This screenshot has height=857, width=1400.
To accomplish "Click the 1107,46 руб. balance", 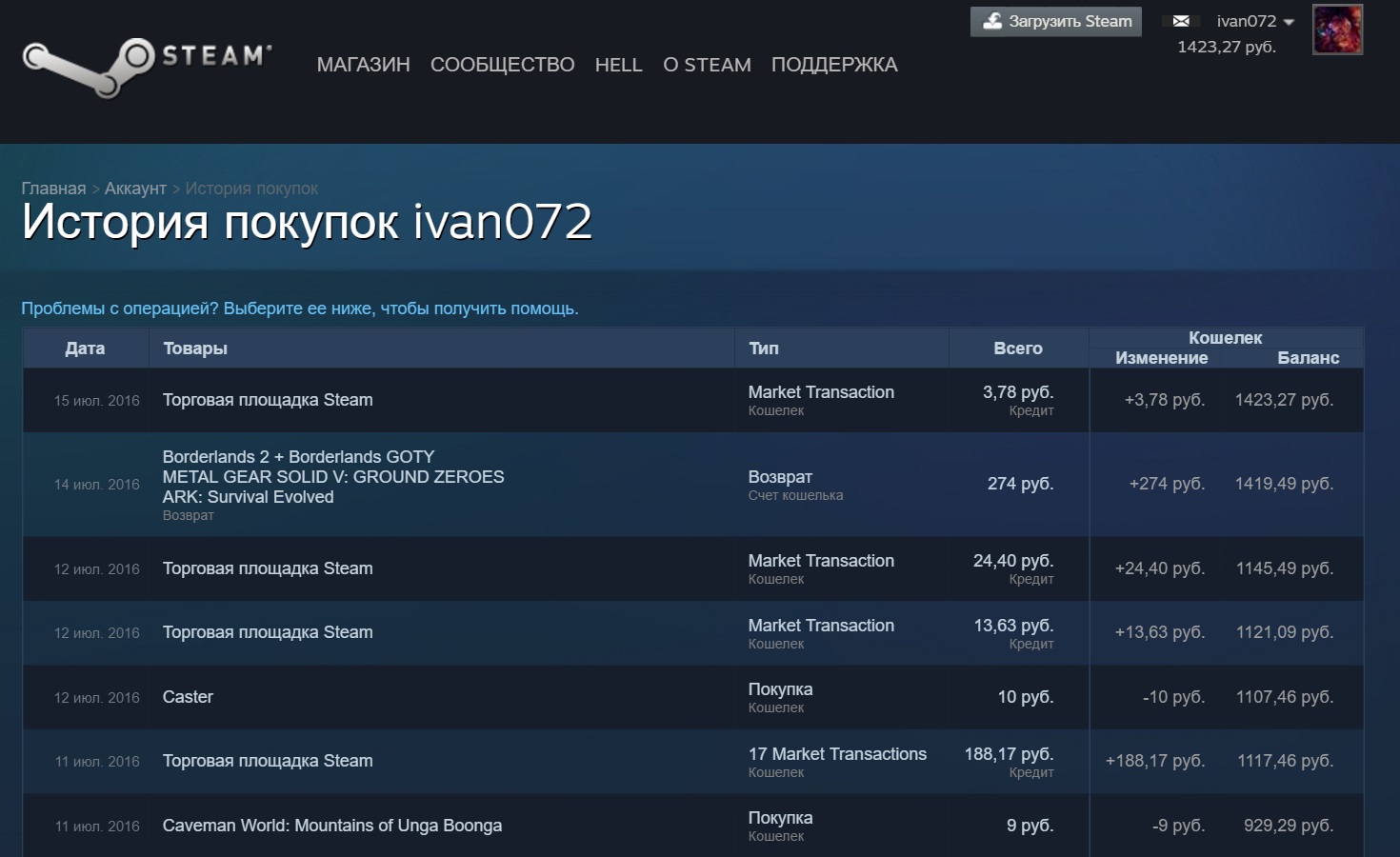I will (x=1285, y=697).
